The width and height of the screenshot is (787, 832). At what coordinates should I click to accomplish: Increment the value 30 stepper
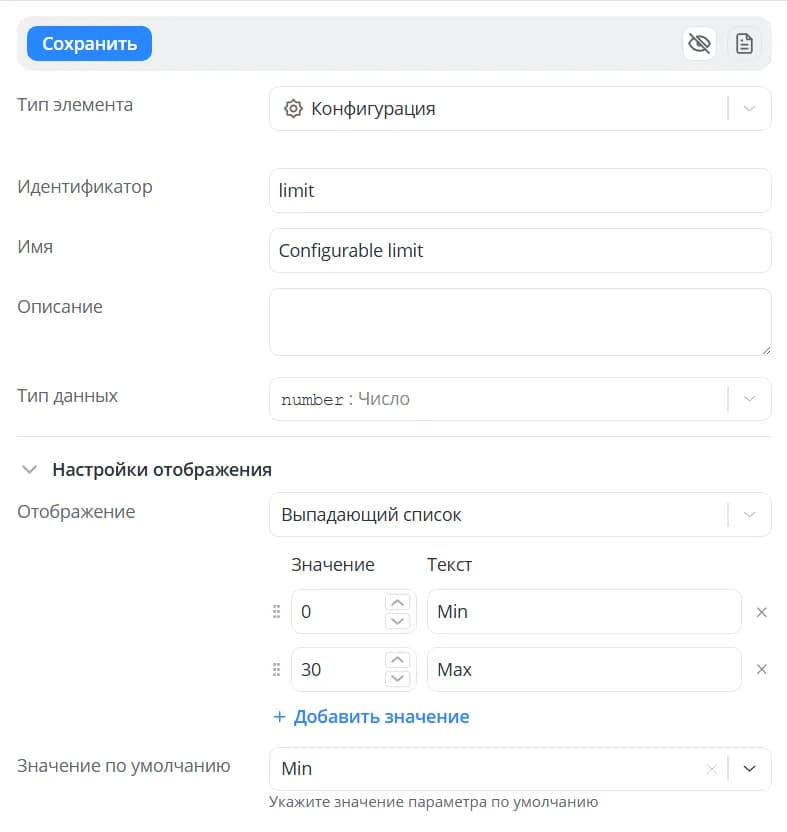click(397, 660)
